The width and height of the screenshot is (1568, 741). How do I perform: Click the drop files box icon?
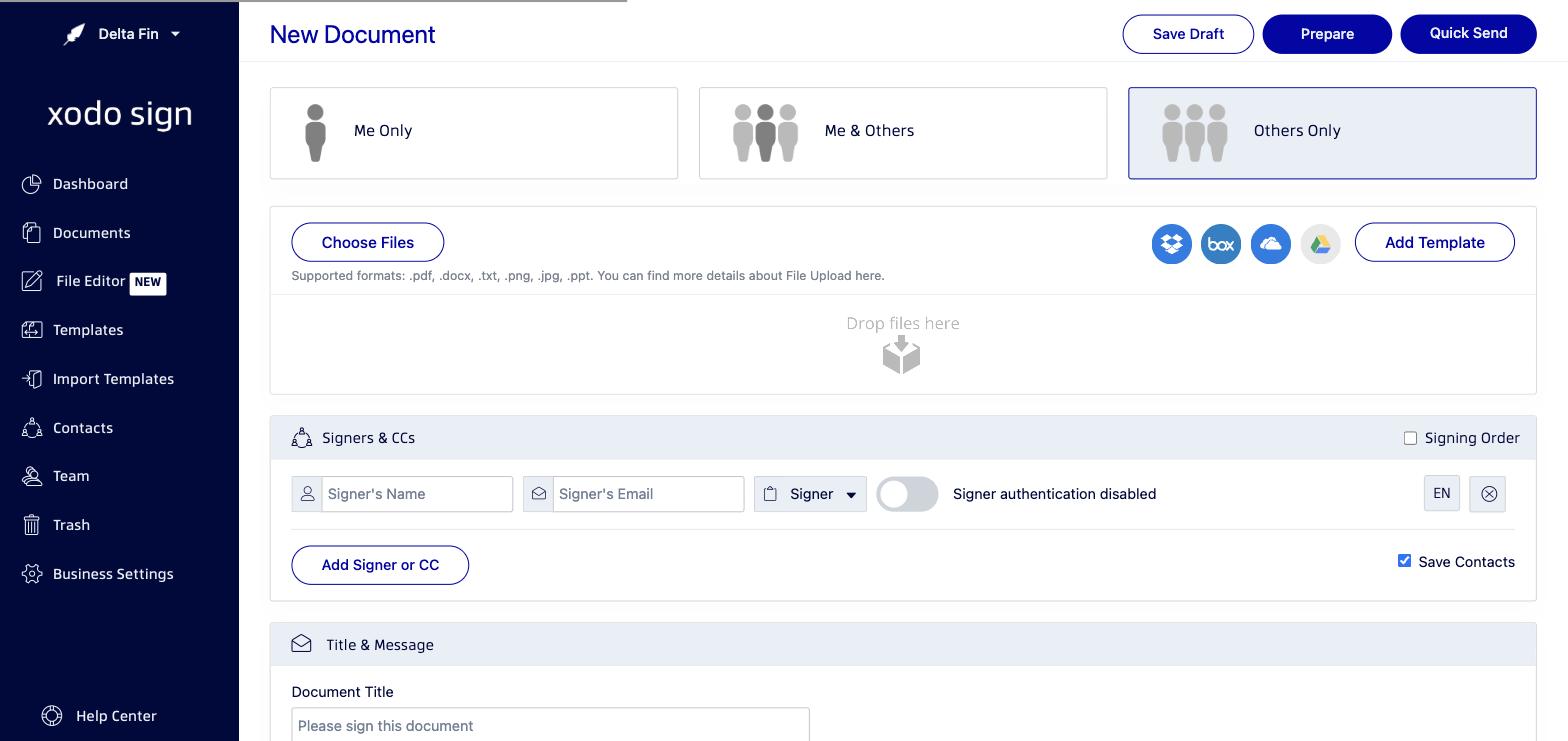[902, 355]
